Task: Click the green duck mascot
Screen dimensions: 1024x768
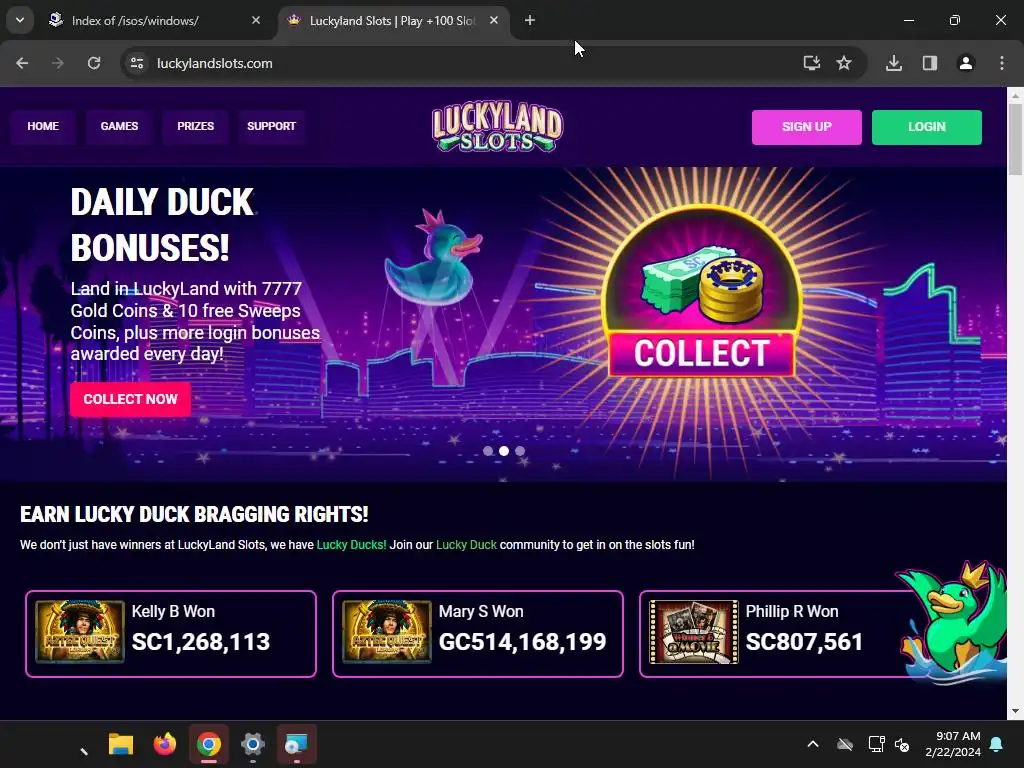Action: 953,624
